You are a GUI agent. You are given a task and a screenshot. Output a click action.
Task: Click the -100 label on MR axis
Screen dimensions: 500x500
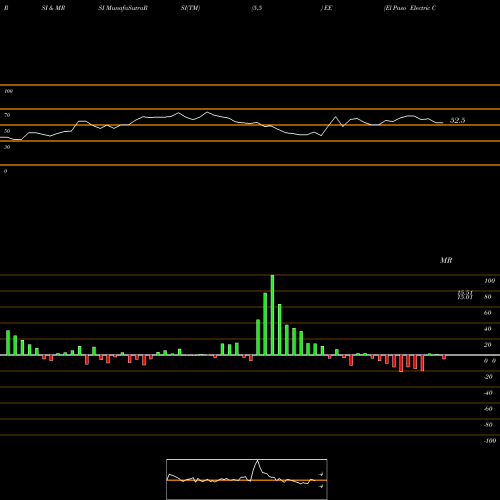point(490,441)
